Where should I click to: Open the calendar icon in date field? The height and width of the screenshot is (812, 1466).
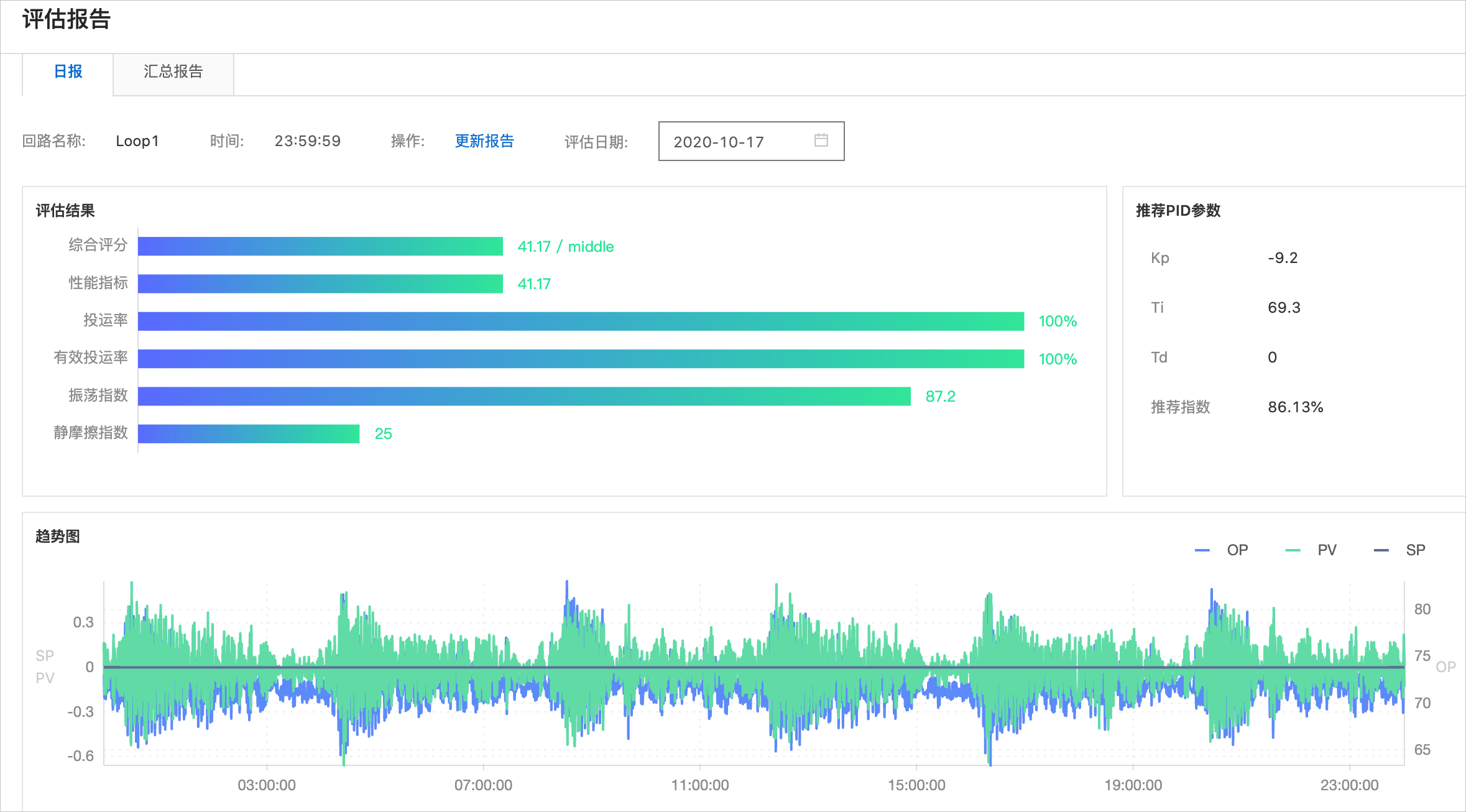821,141
